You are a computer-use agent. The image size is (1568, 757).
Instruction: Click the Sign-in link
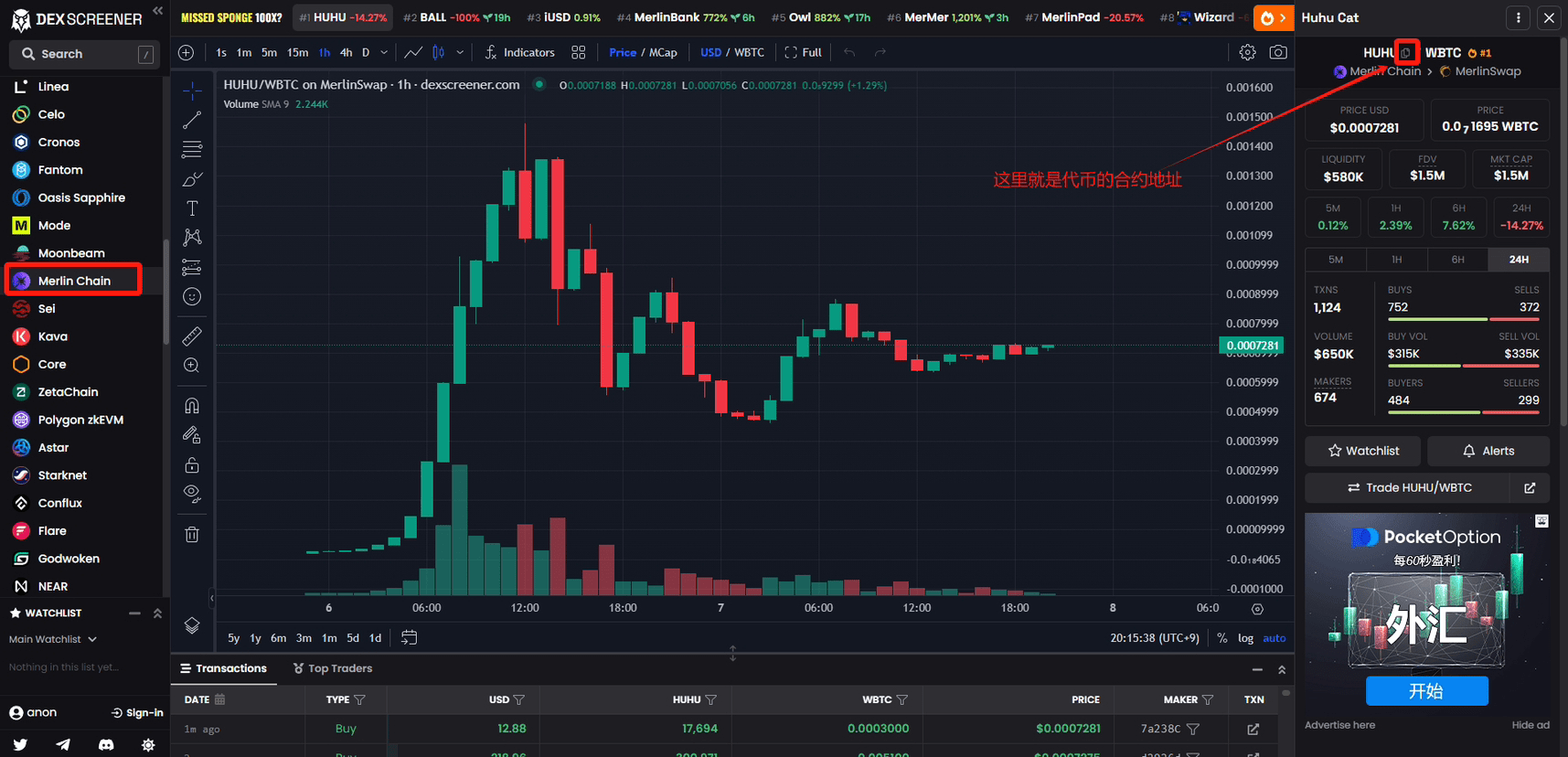[x=137, y=712]
